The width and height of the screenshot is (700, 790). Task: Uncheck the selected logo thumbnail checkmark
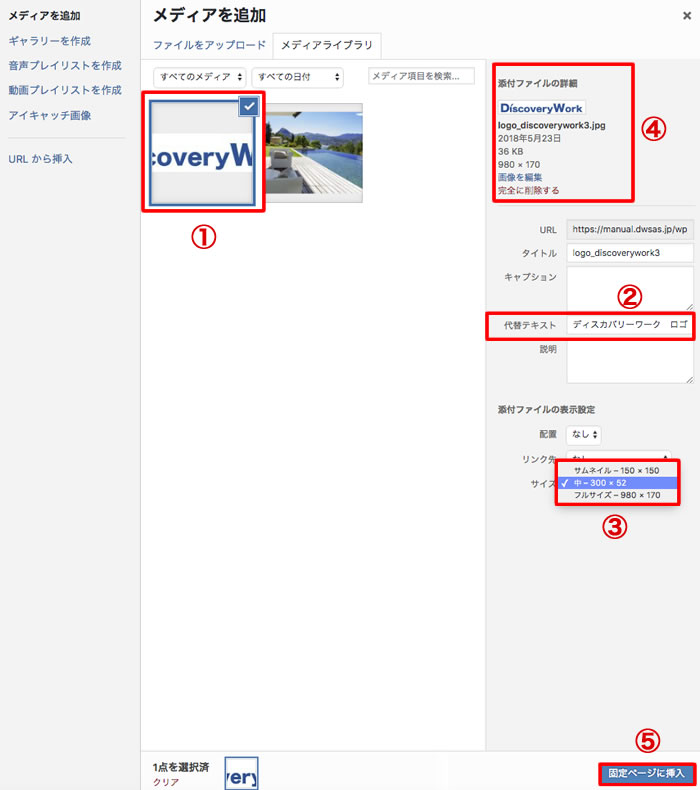(249, 106)
